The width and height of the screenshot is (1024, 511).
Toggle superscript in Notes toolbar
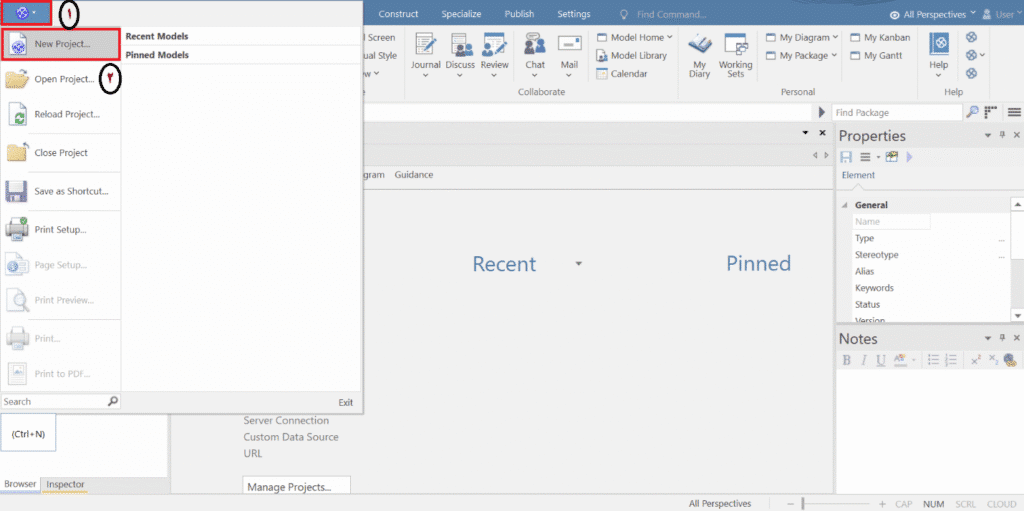coord(976,360)
